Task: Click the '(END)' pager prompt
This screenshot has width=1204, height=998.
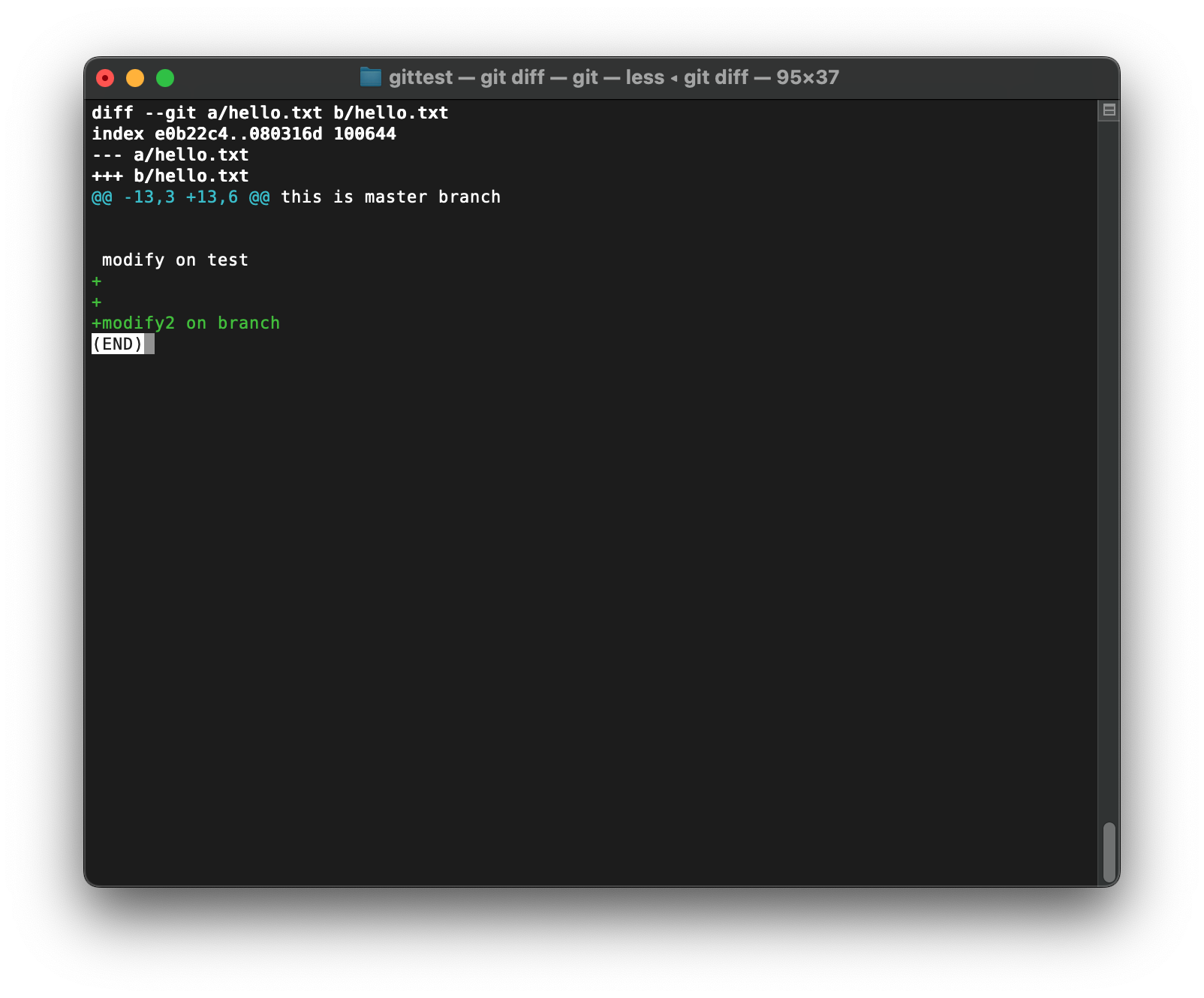Action: (x=118, y=344)
